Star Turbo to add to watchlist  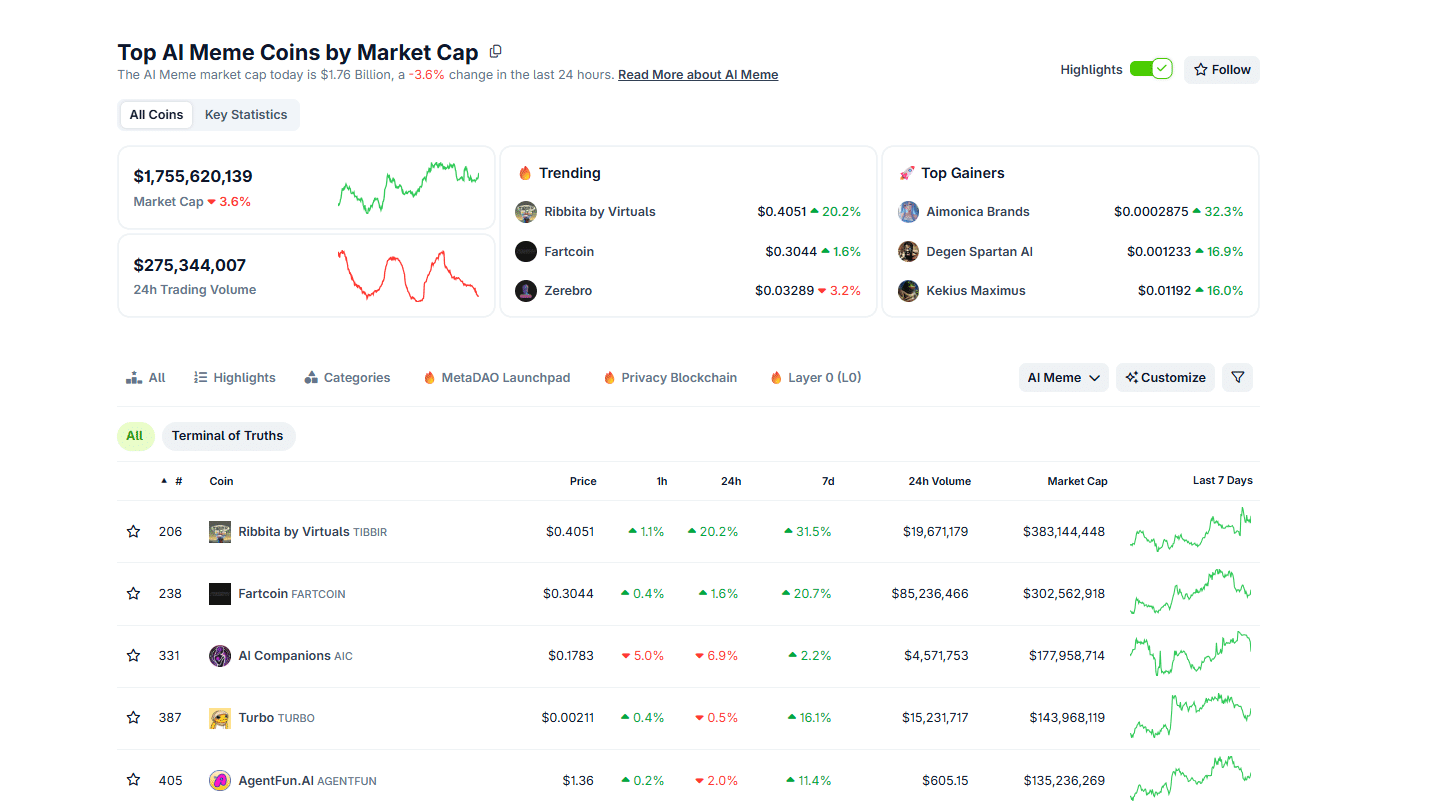click(x=133, y=717)
